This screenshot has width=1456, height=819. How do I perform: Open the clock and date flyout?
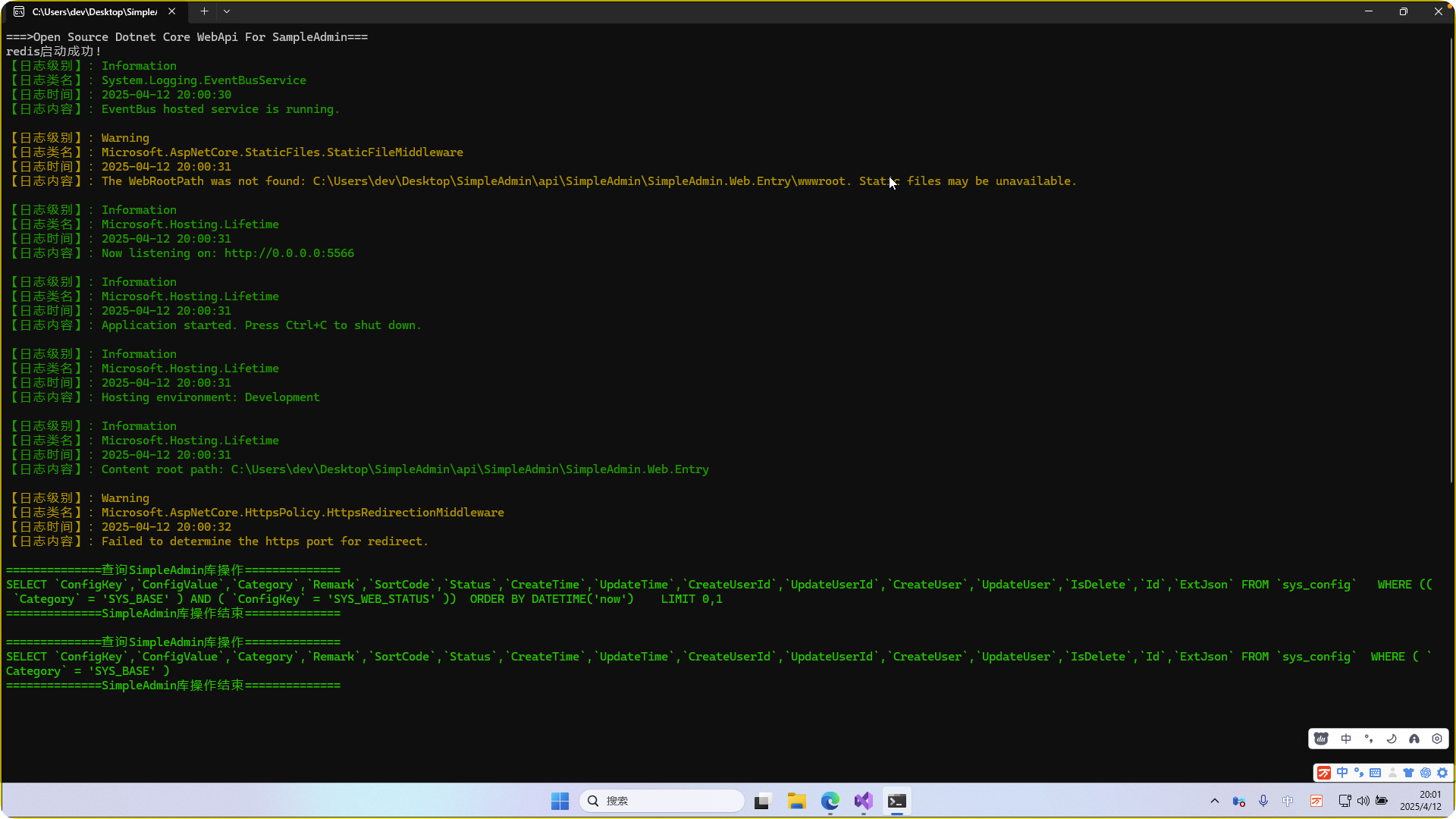pos(1420,801)
